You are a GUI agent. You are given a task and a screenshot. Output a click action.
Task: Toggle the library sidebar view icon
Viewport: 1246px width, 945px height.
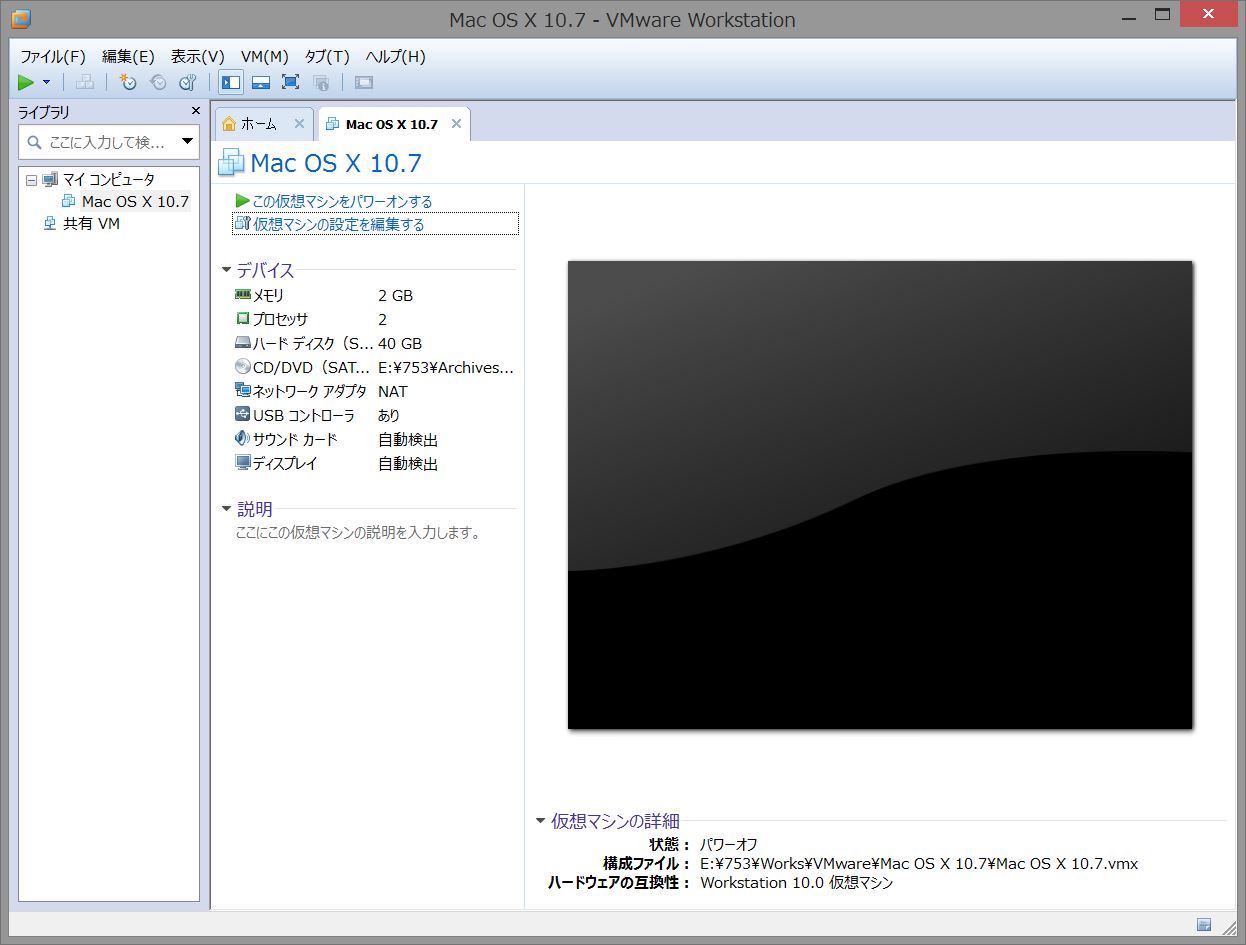[230, 83]
